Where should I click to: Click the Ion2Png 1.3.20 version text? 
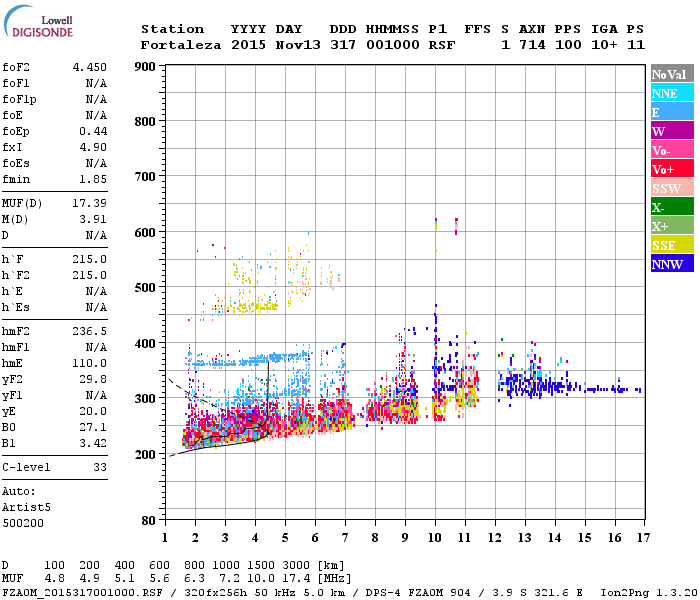coord(649,593)
